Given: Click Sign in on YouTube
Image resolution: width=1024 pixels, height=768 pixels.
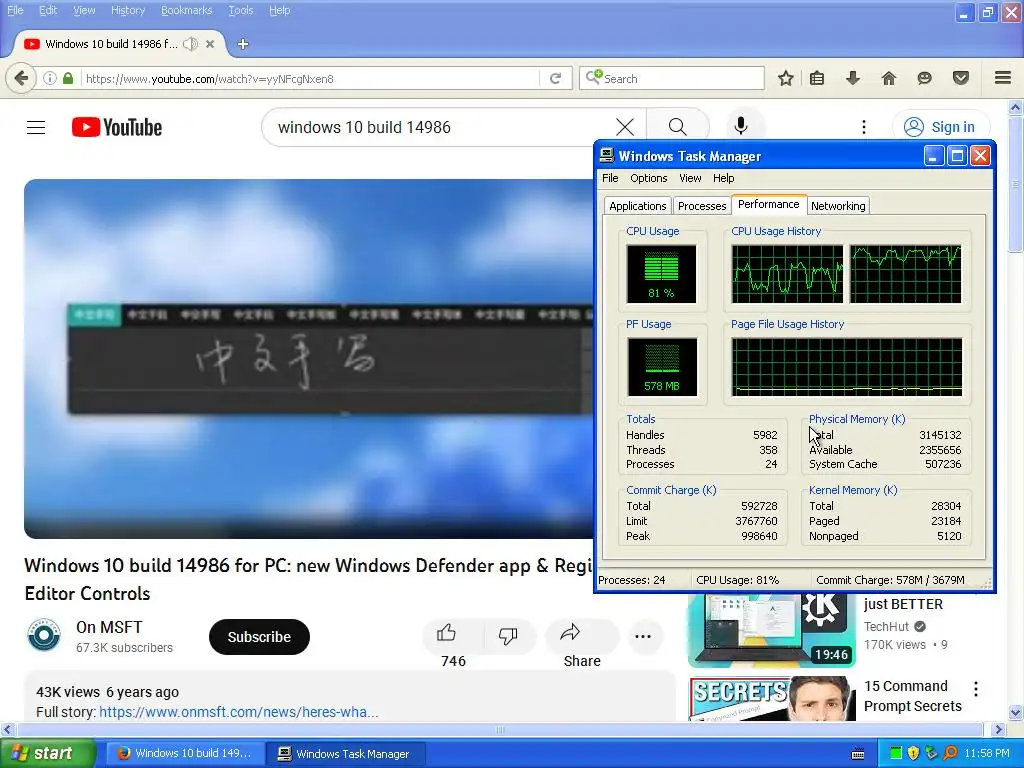Looking at the screenshot, I should tap(941, 127).
